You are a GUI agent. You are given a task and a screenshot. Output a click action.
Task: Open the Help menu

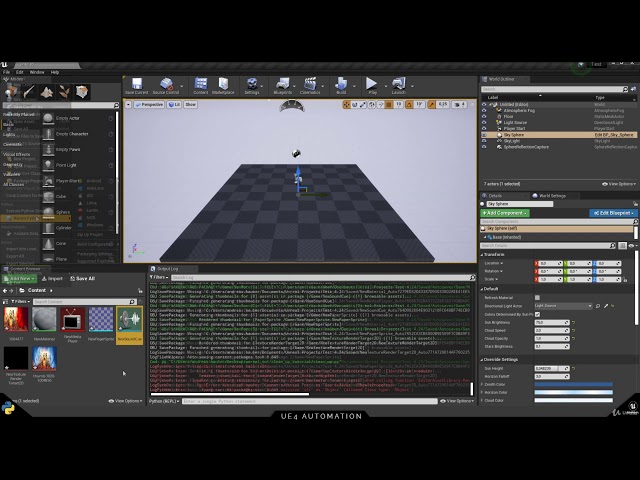point(55,72)
